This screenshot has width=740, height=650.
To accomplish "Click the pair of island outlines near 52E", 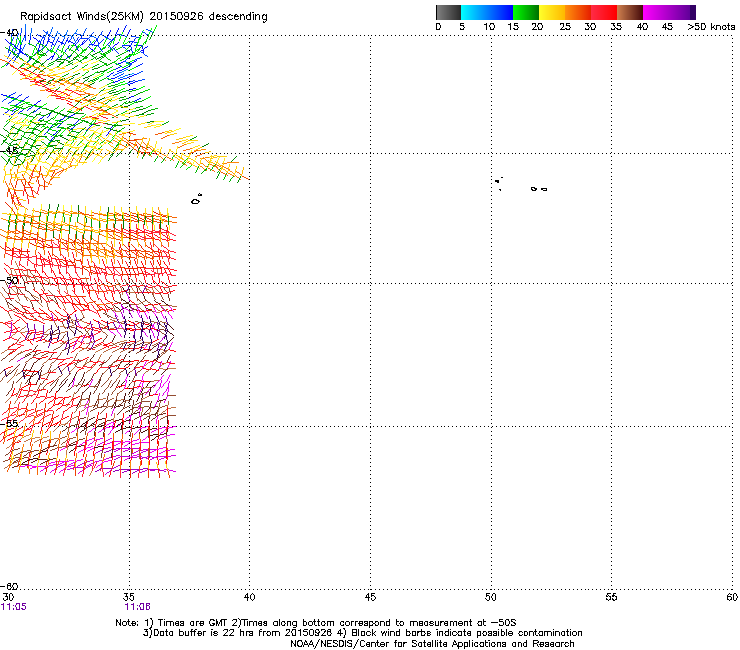I will click(539, 189).
